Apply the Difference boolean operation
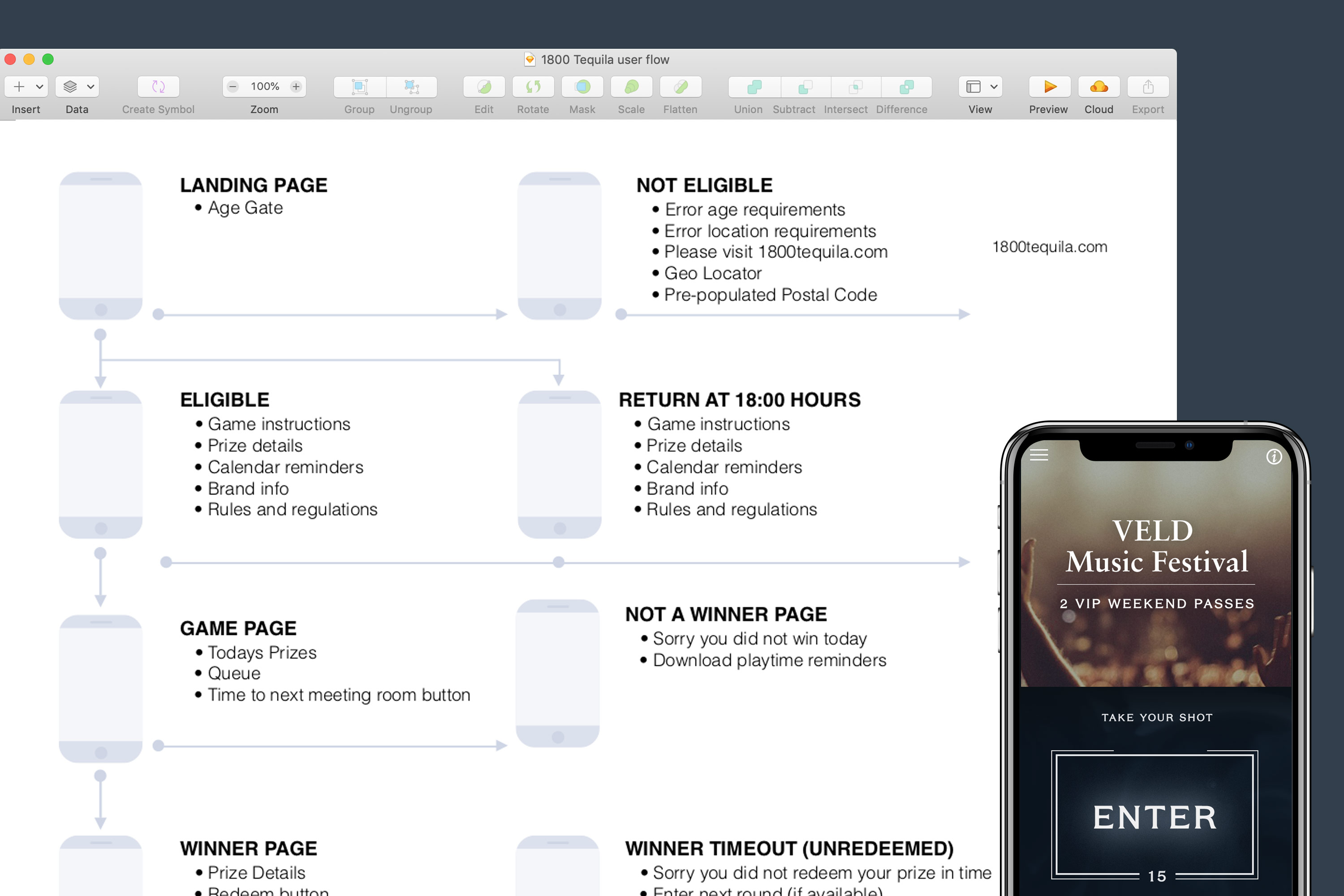 click(907, 87)
